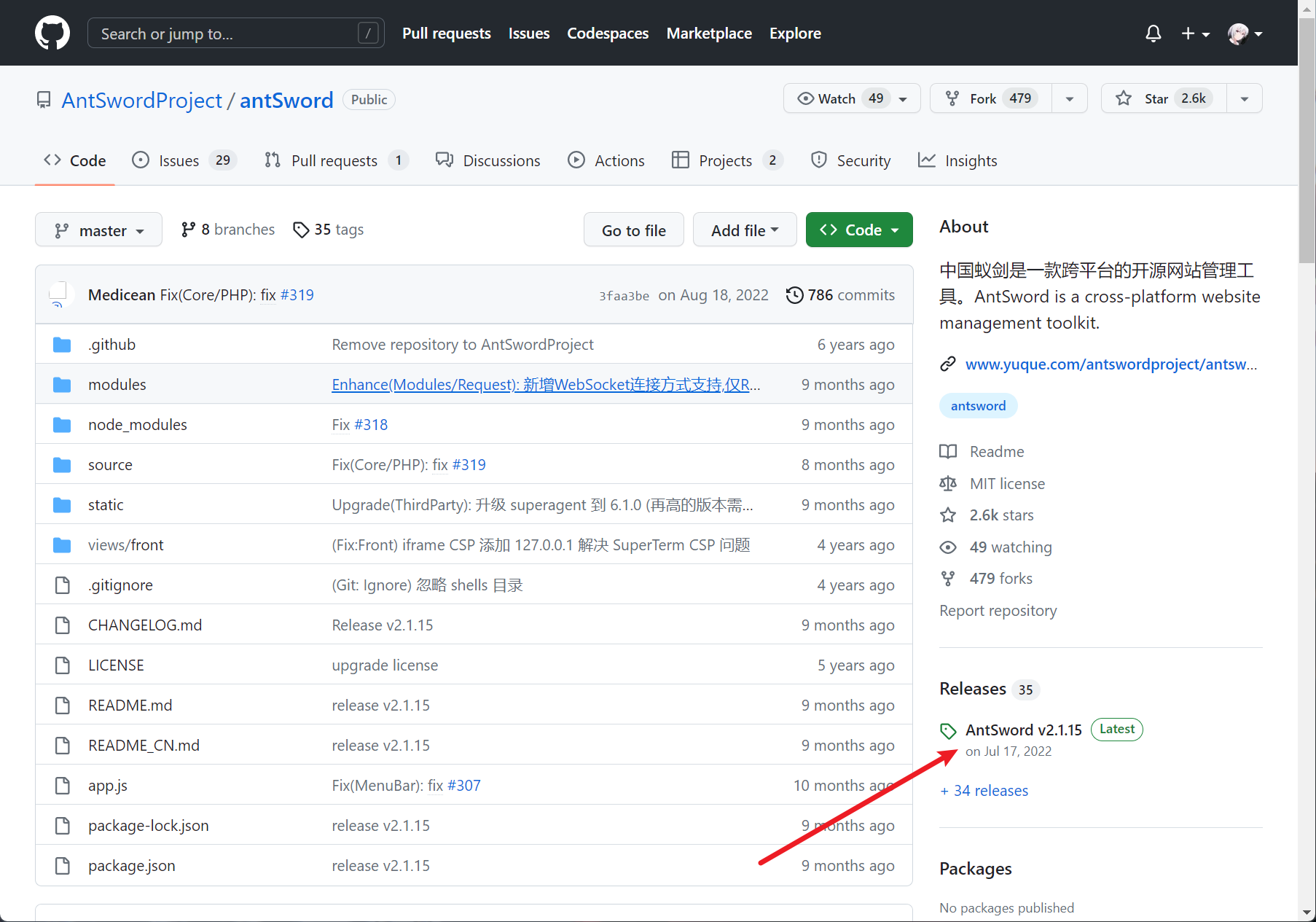The image size is (1316, 922).
Task: Open the star lists dropdown arrow
Action: 1245,98
